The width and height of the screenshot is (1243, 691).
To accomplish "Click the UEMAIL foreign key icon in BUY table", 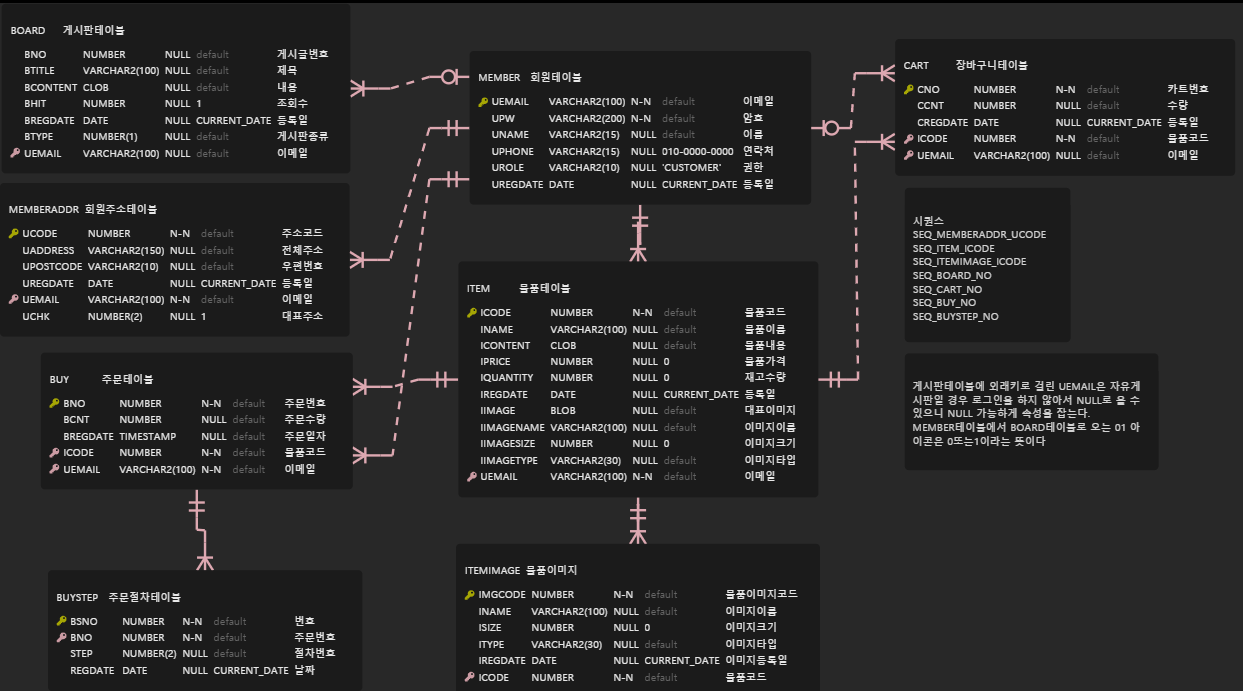I will pos(54,469).
